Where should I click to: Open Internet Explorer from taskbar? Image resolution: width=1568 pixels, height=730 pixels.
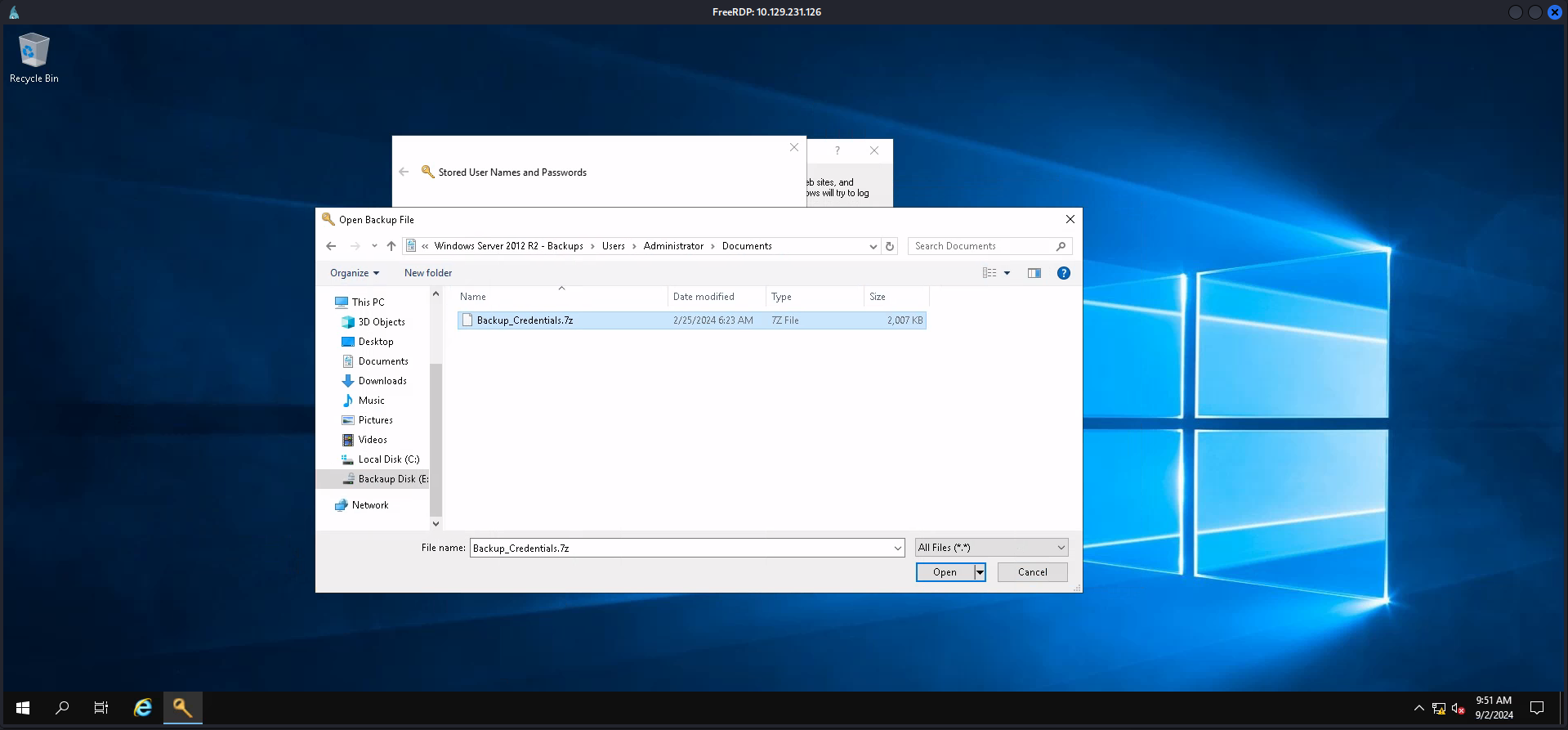143,708
